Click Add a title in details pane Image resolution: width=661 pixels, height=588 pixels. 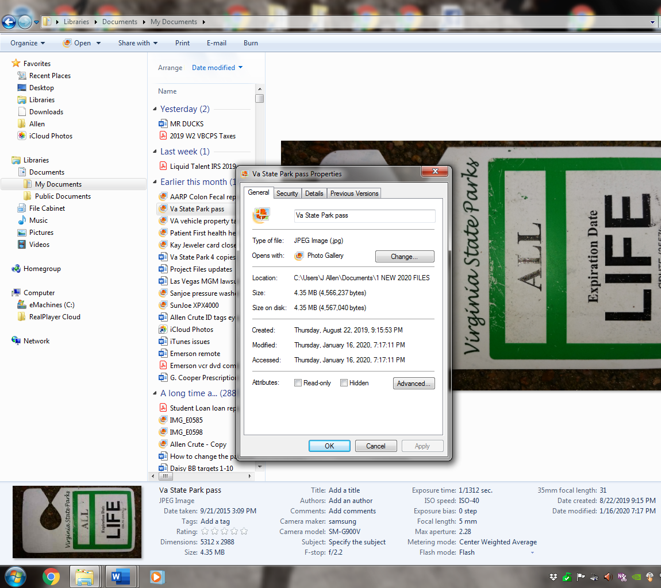pos(344,490)
